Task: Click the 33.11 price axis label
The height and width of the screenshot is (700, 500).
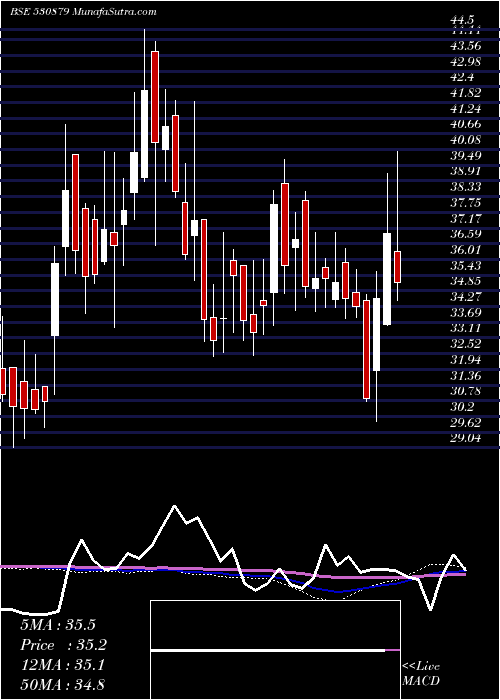Action: pos(465,328)
